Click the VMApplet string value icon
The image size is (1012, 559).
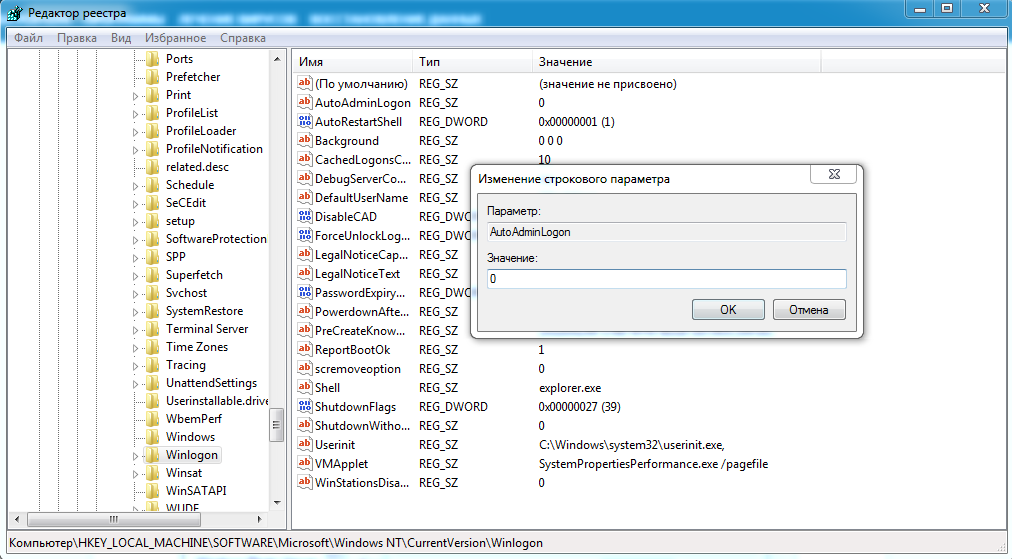(305, 464)
